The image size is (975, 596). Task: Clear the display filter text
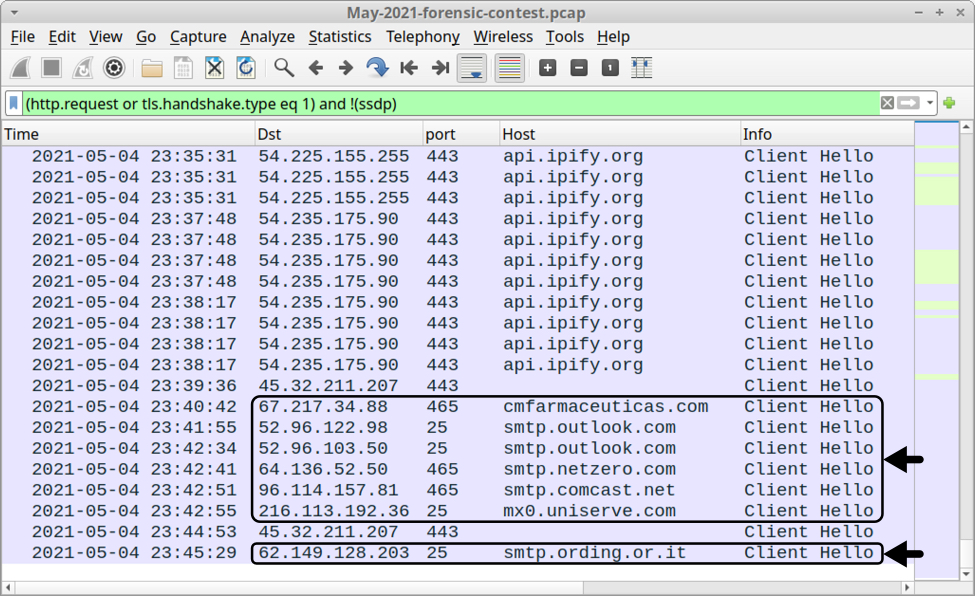(887, 103)
